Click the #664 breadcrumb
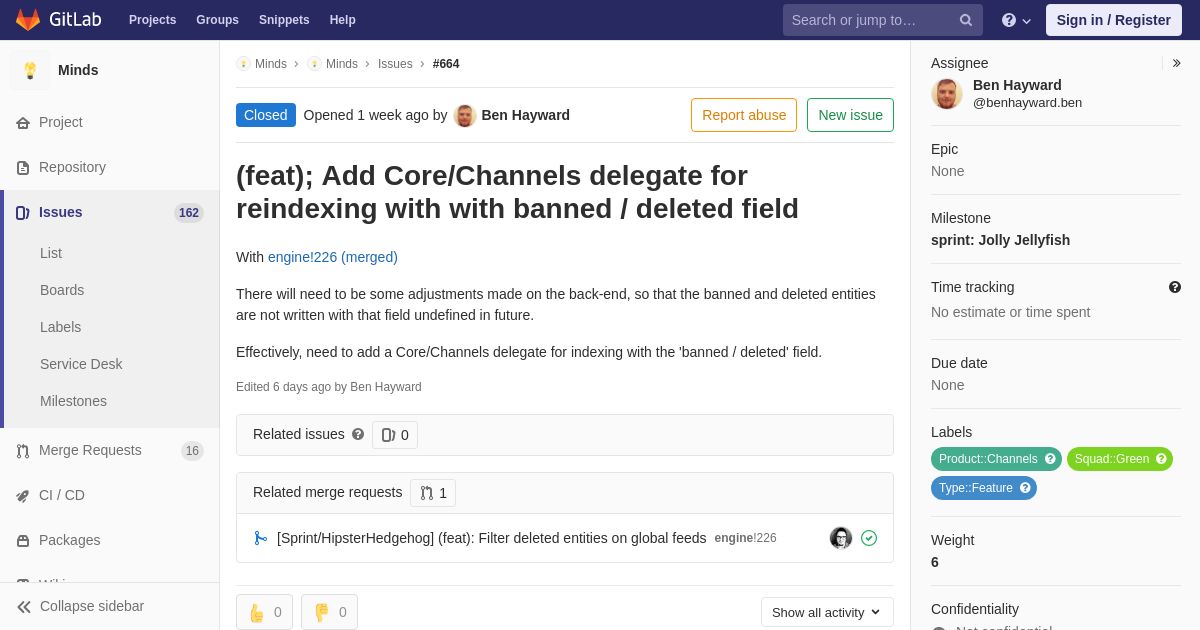Screen dimensions: 1200x630 [x=446, y=64]
